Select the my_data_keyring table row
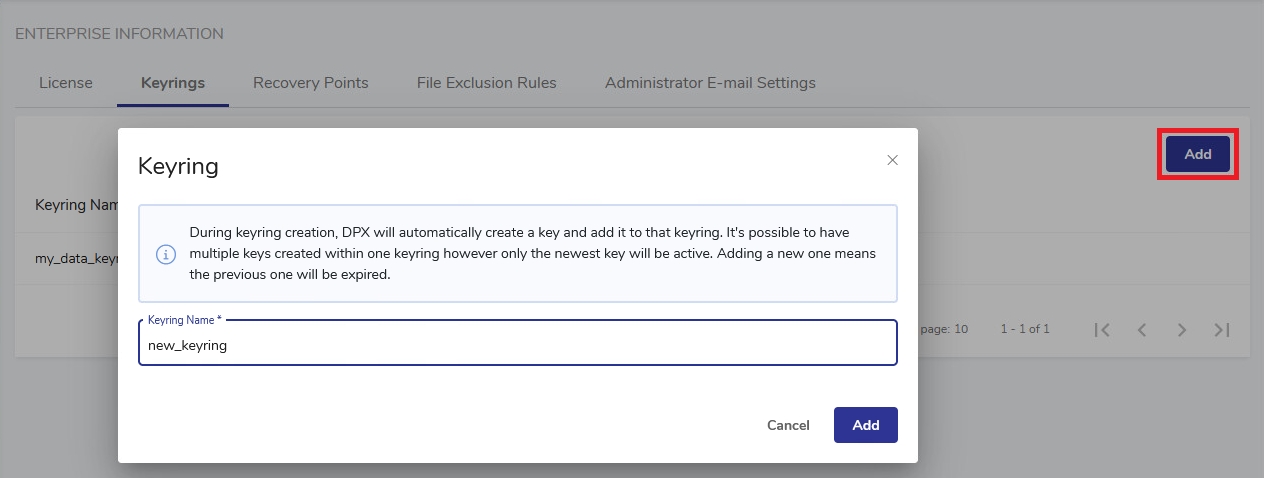Viewport: 1264px width, 478px height. click(76, 258)
